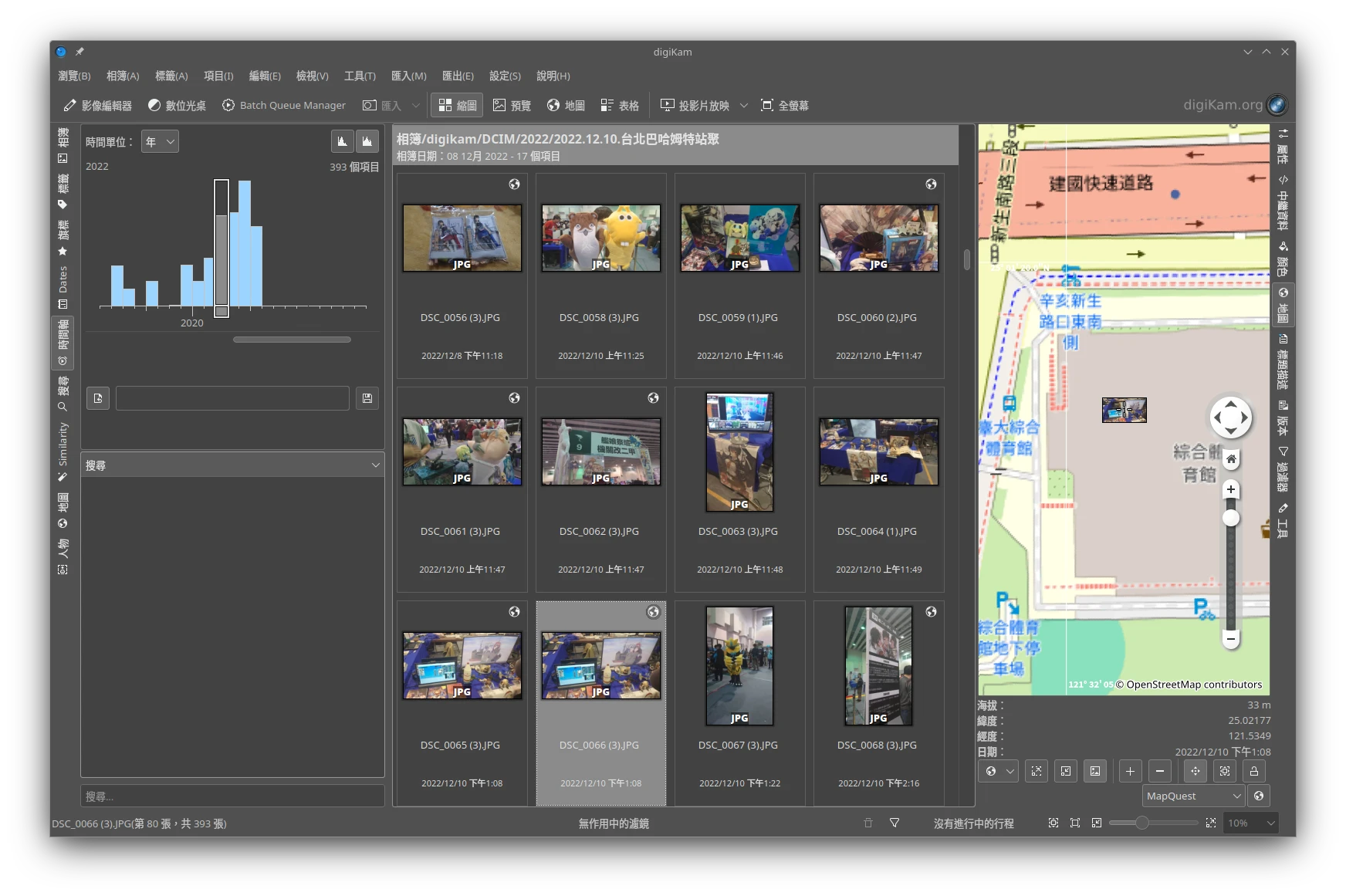This screenshot has height=896, width=1346.
Task: Click the map home button
Action: tap(1231, 459)
